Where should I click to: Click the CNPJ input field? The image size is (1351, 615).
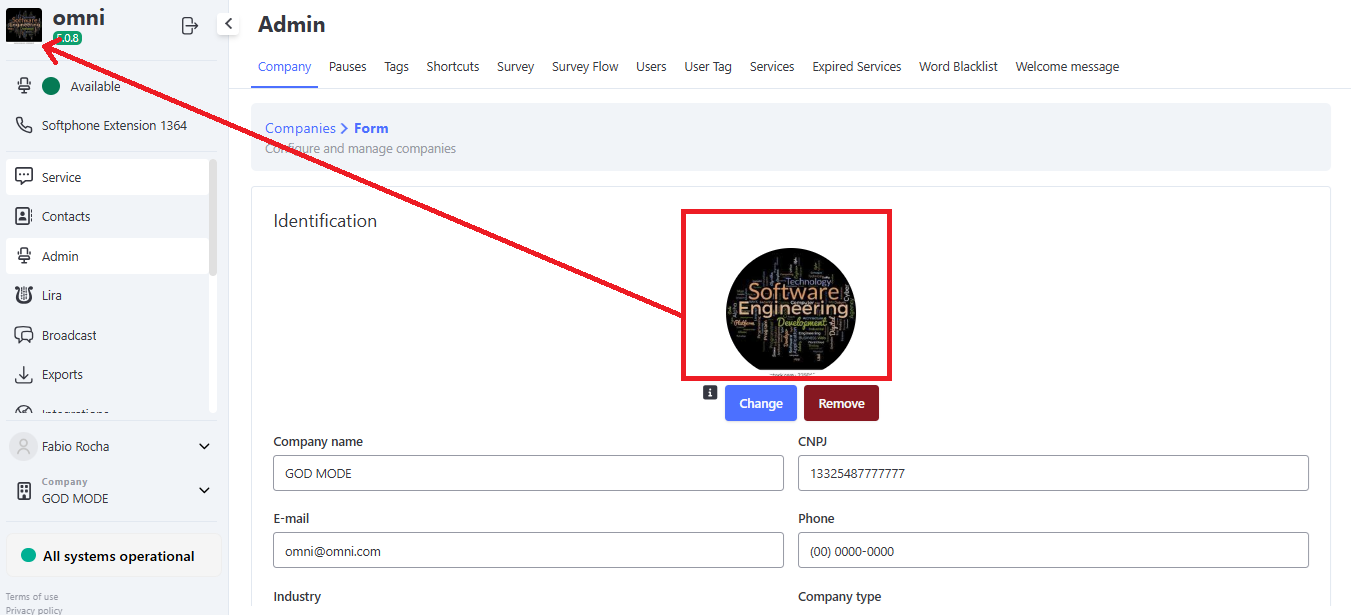pos(1053,473)
